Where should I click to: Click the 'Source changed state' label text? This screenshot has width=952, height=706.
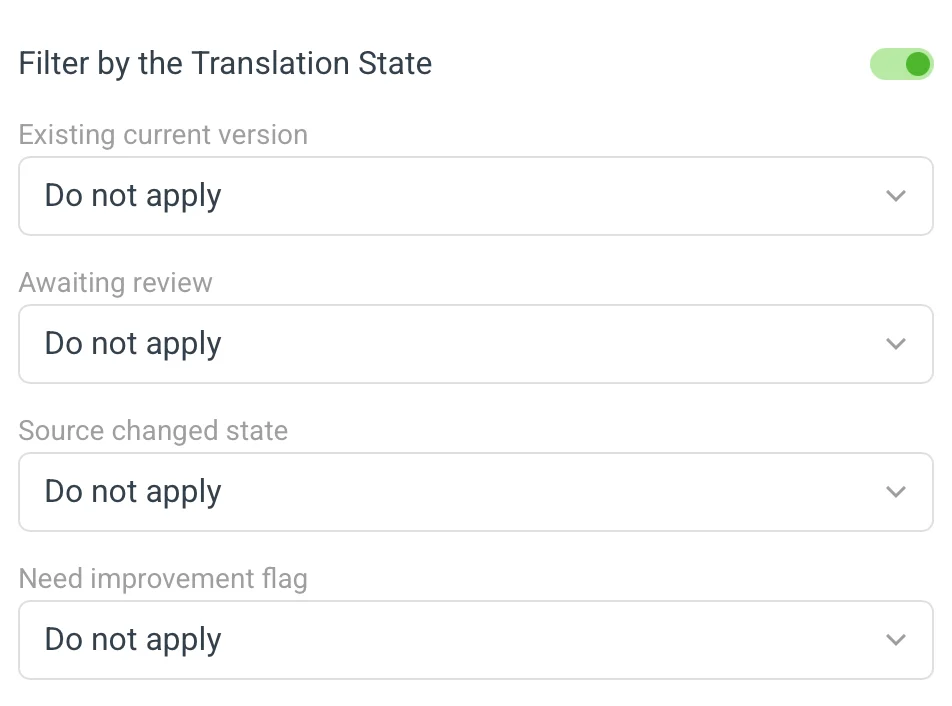[153, 431]
